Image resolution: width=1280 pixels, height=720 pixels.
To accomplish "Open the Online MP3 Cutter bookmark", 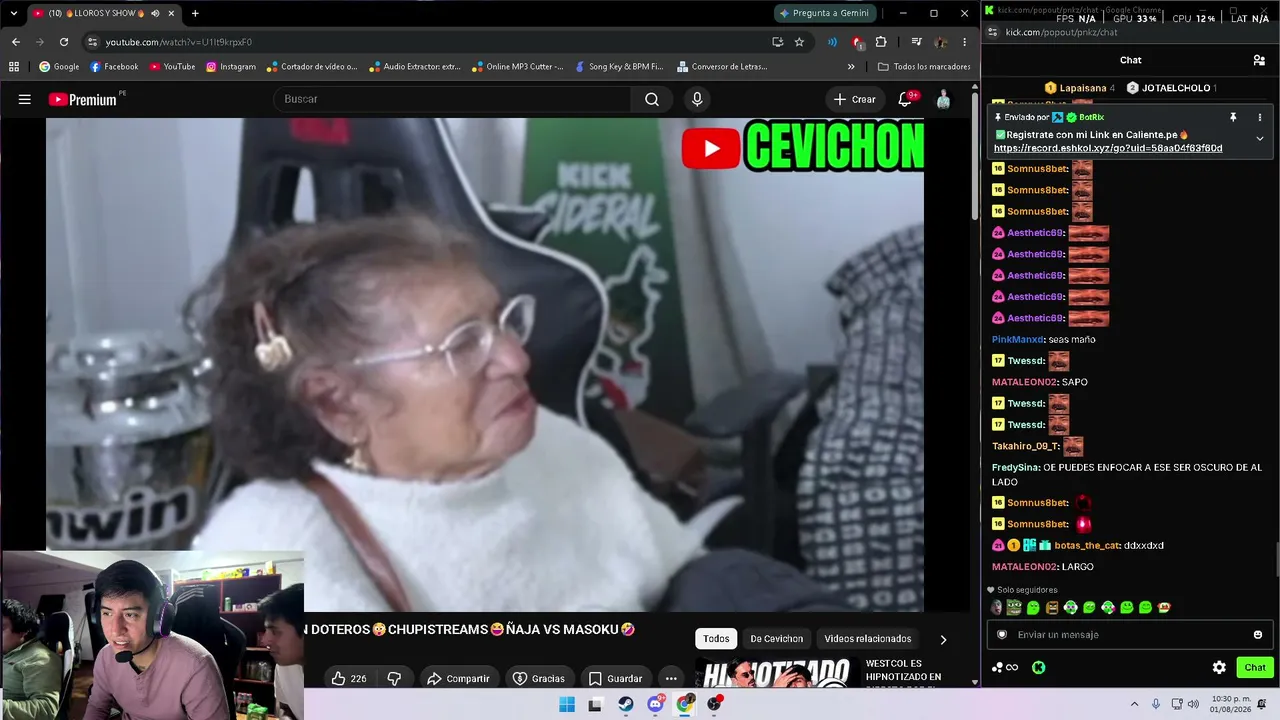I will 517,67.
